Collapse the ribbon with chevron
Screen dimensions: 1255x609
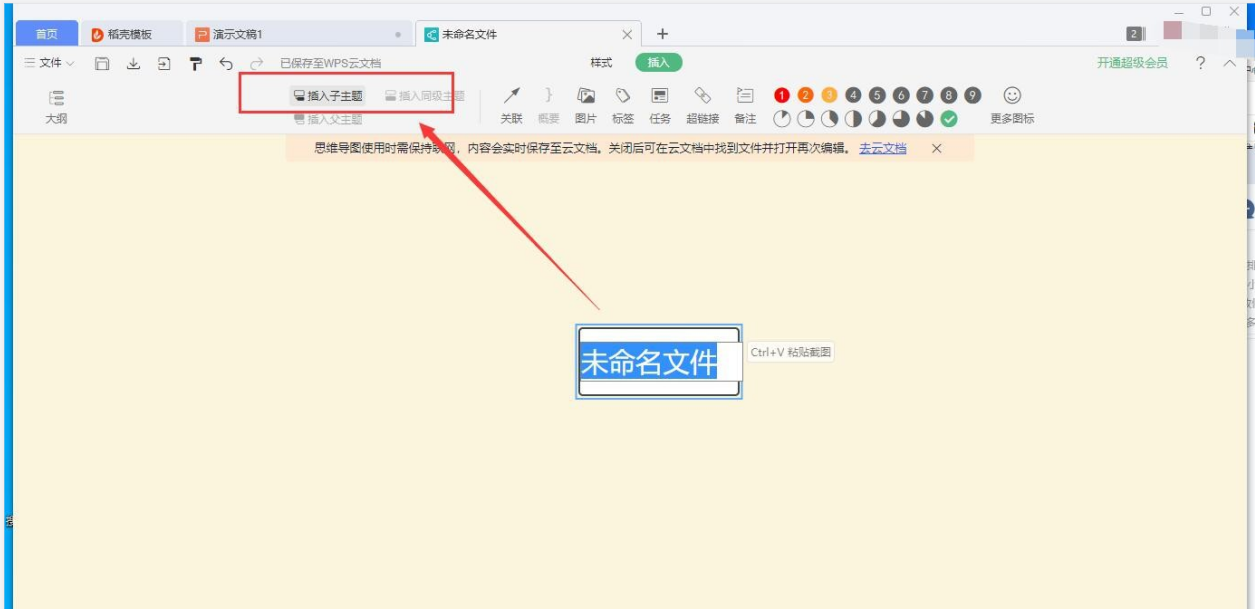(1230, 63)
